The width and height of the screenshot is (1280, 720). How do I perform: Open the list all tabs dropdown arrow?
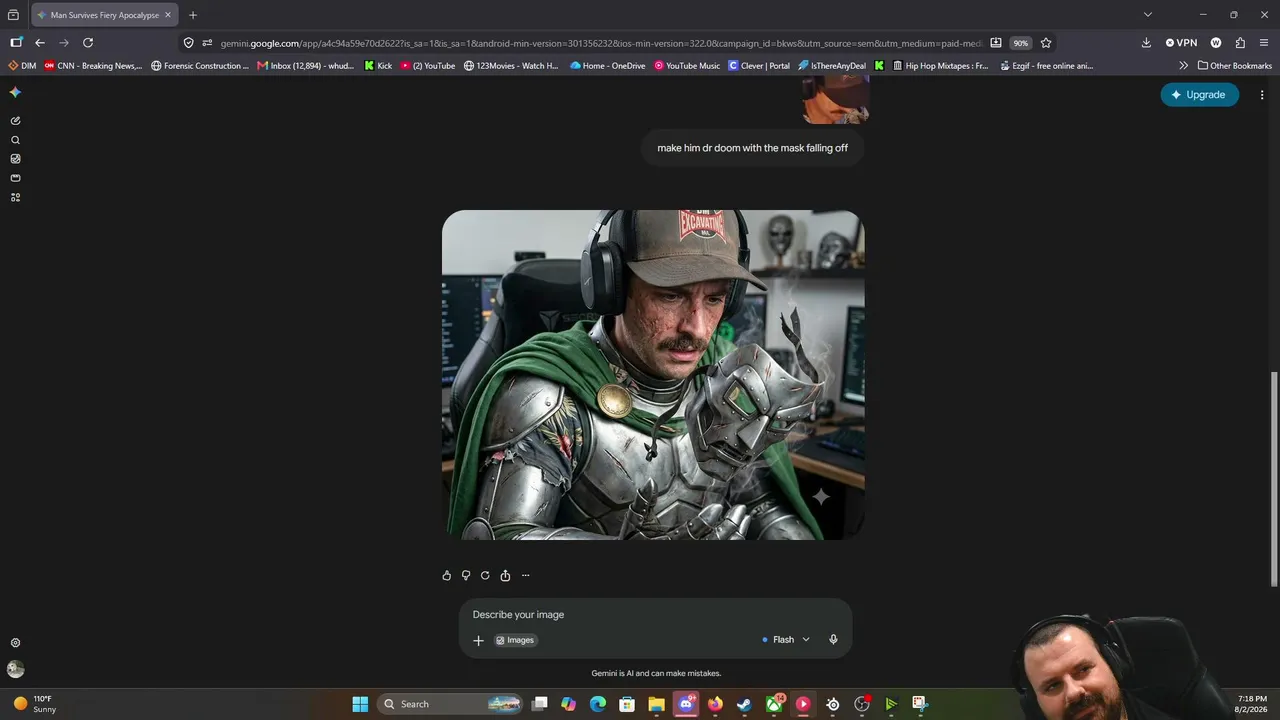tap(1148, 15)
